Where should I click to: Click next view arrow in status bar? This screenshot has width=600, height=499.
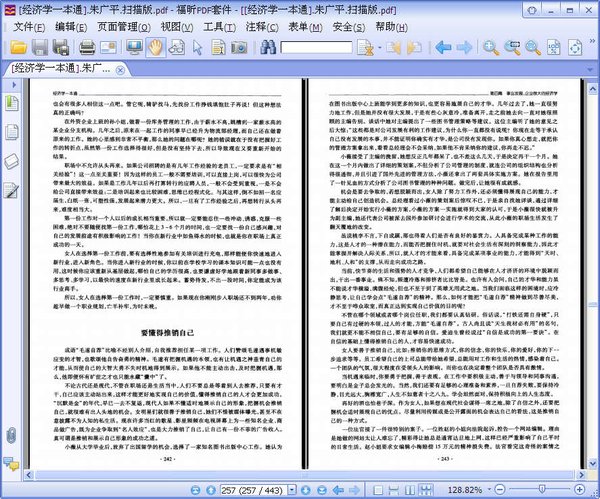click(355, 490)
